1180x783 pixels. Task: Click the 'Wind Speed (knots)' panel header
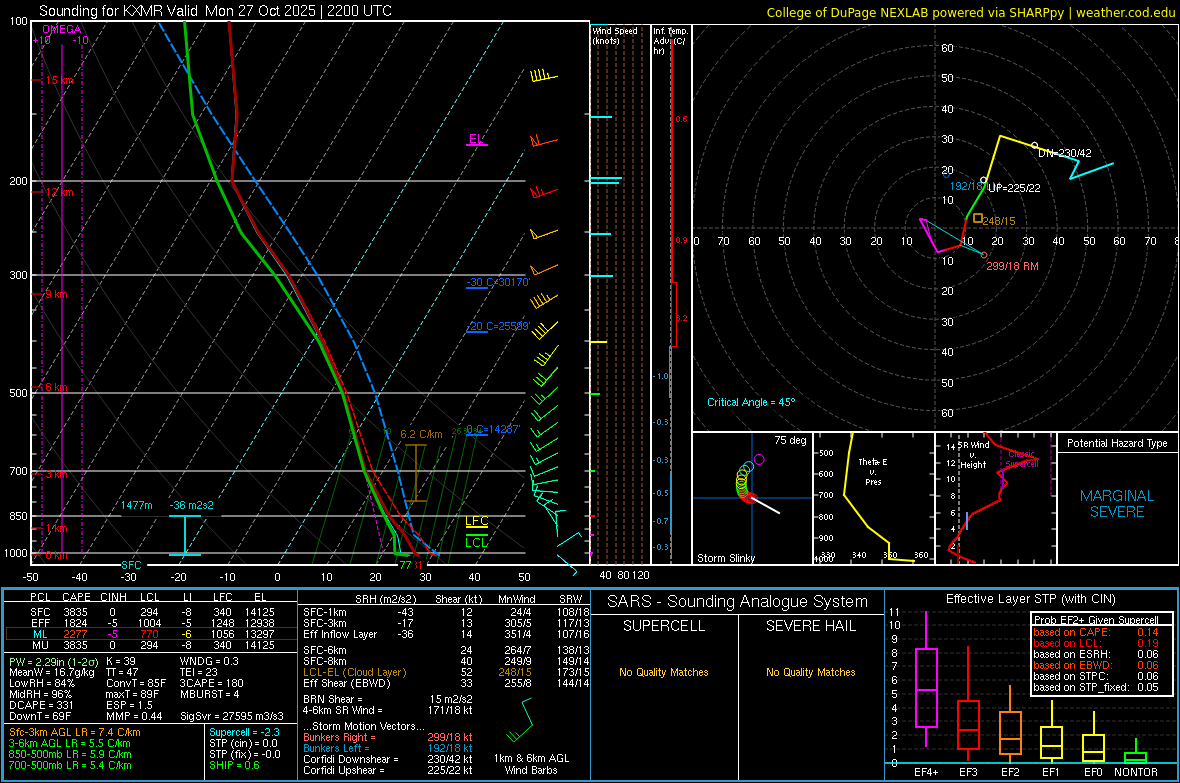pos(614,35)
